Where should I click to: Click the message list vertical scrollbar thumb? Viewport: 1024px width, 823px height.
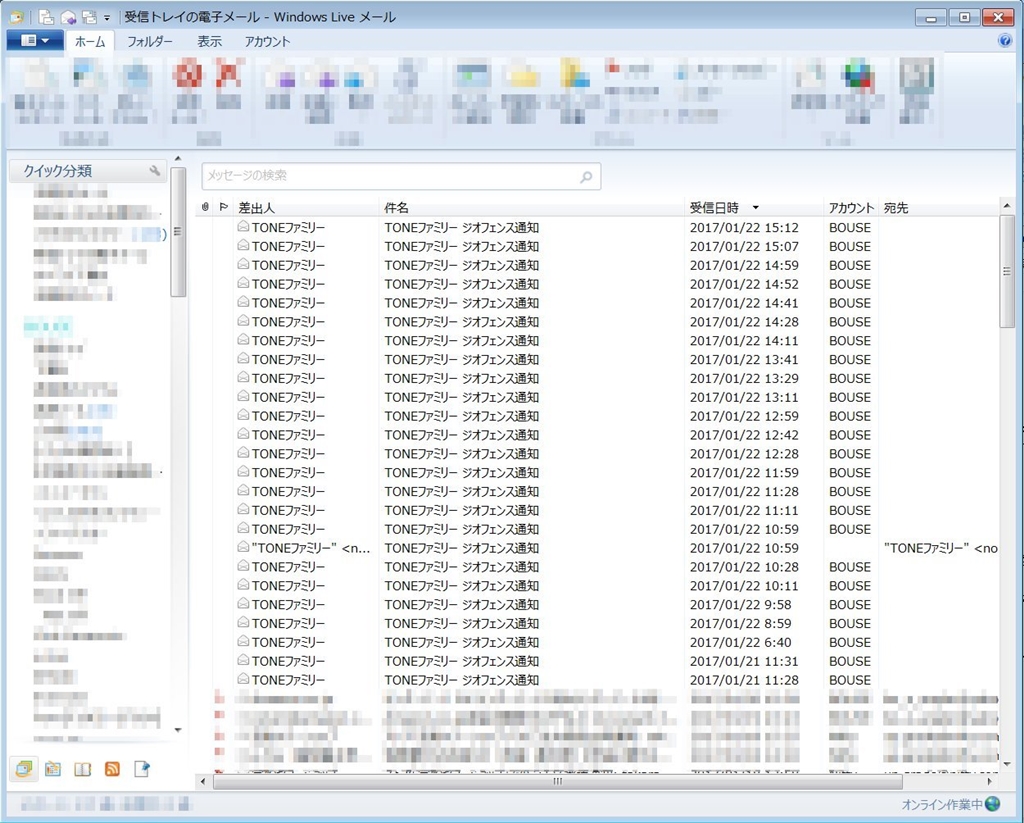tap(1006, 271)
